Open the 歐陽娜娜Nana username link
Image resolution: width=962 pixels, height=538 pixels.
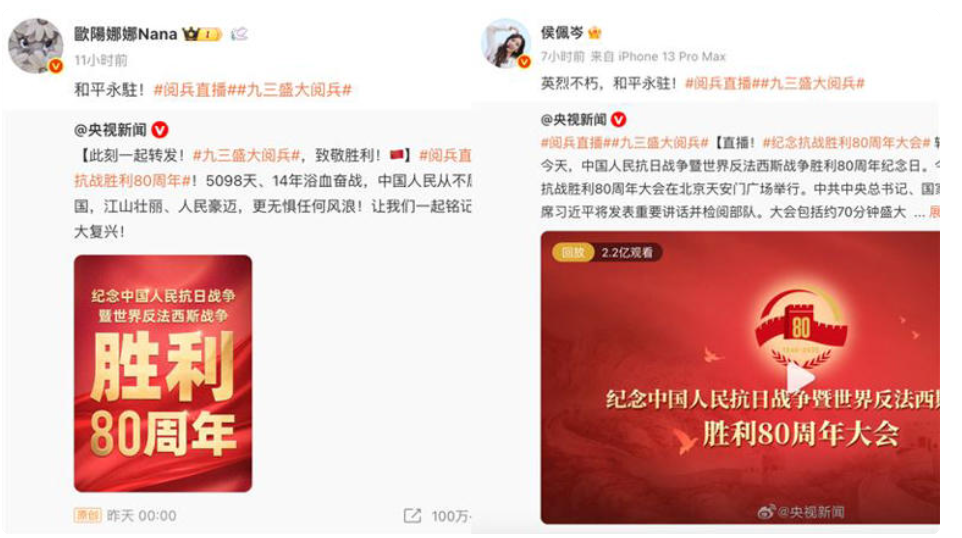pyautogui.click(x=126, y=34)
